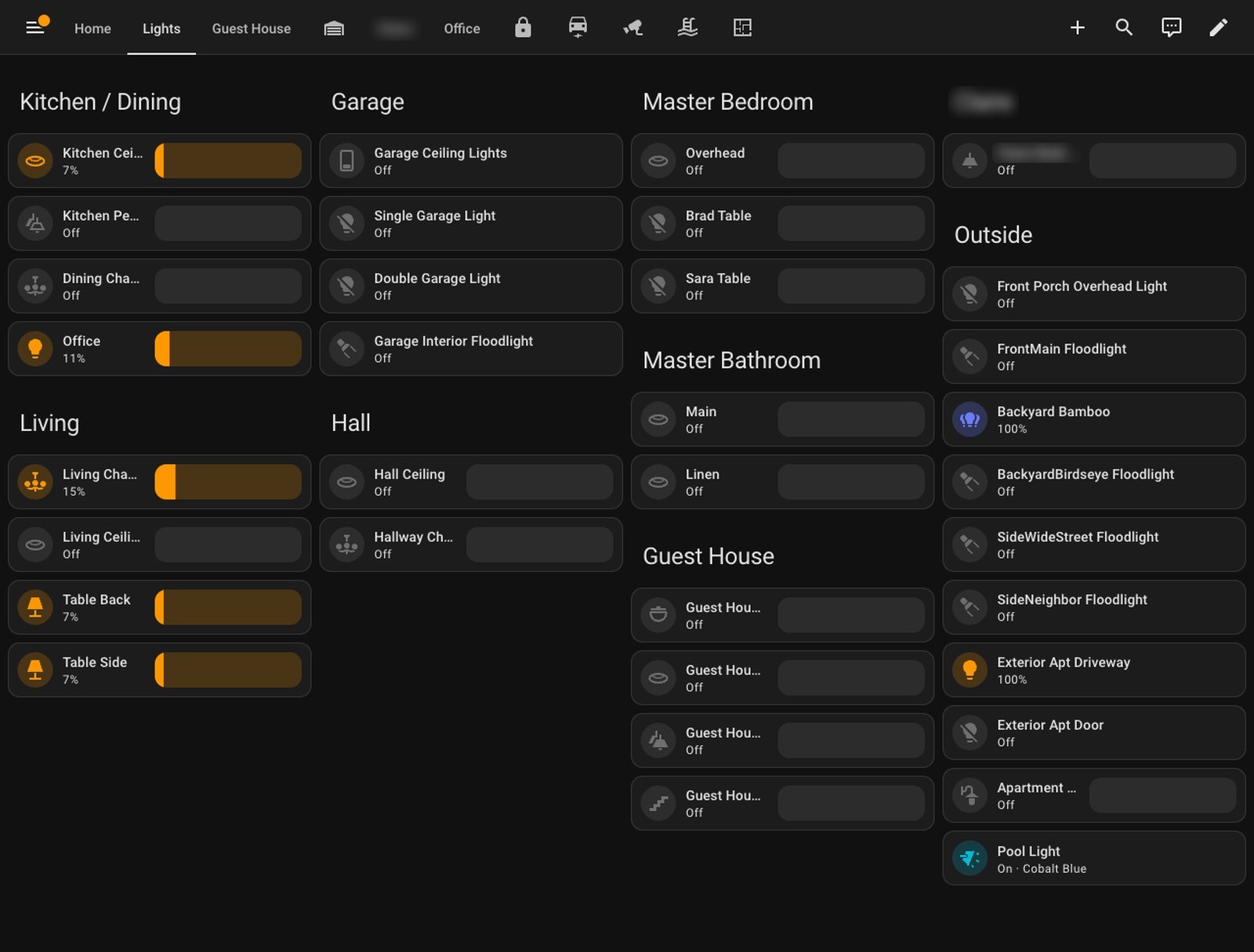Go to the Office tab
The height and width of the screenshot is (952, 1254).
pos(462,28)
